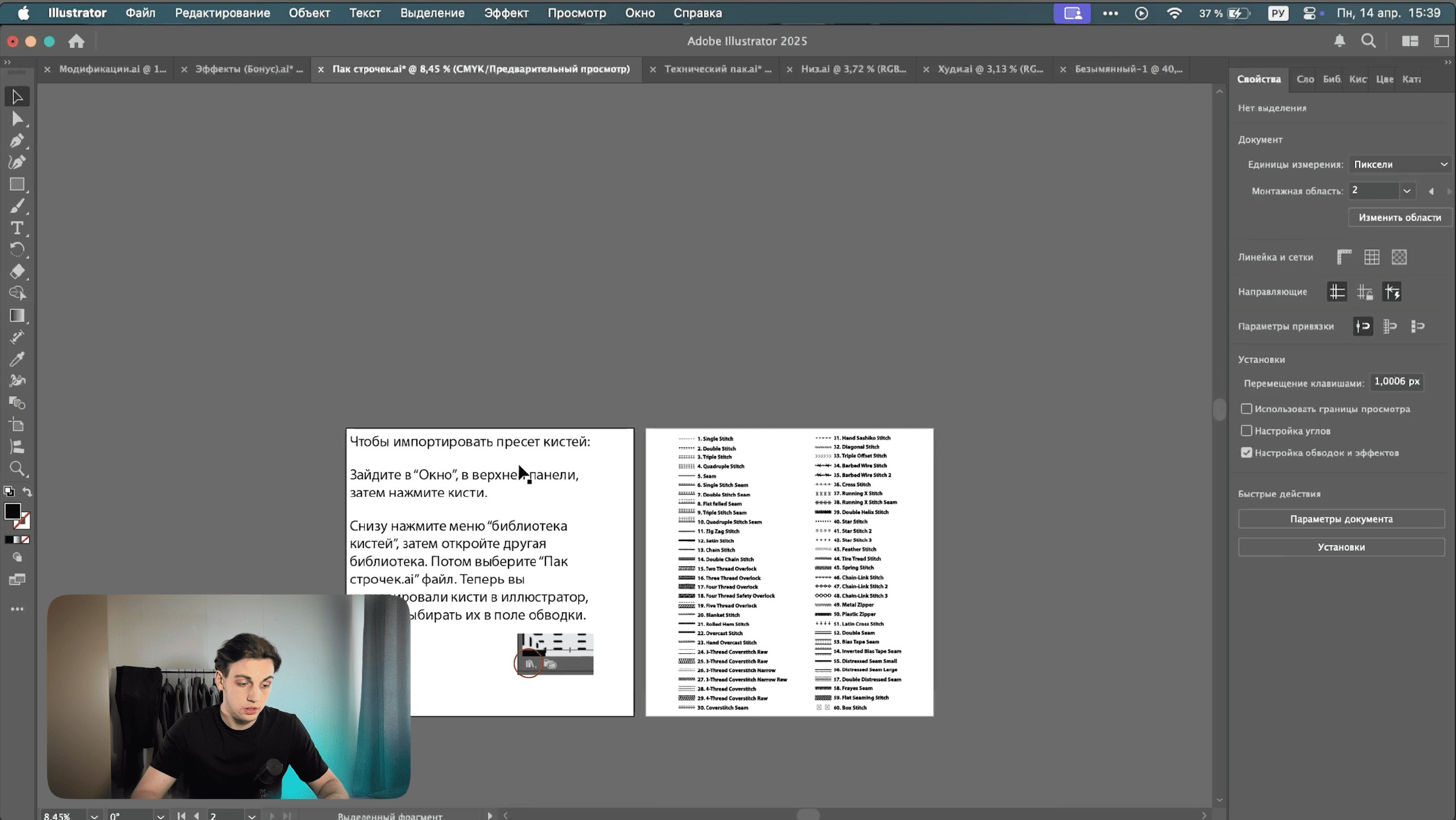The image size is (1456, 820).
Task: Open the units dropdown showing Пиксели
Action: (x=1400, y=164)
